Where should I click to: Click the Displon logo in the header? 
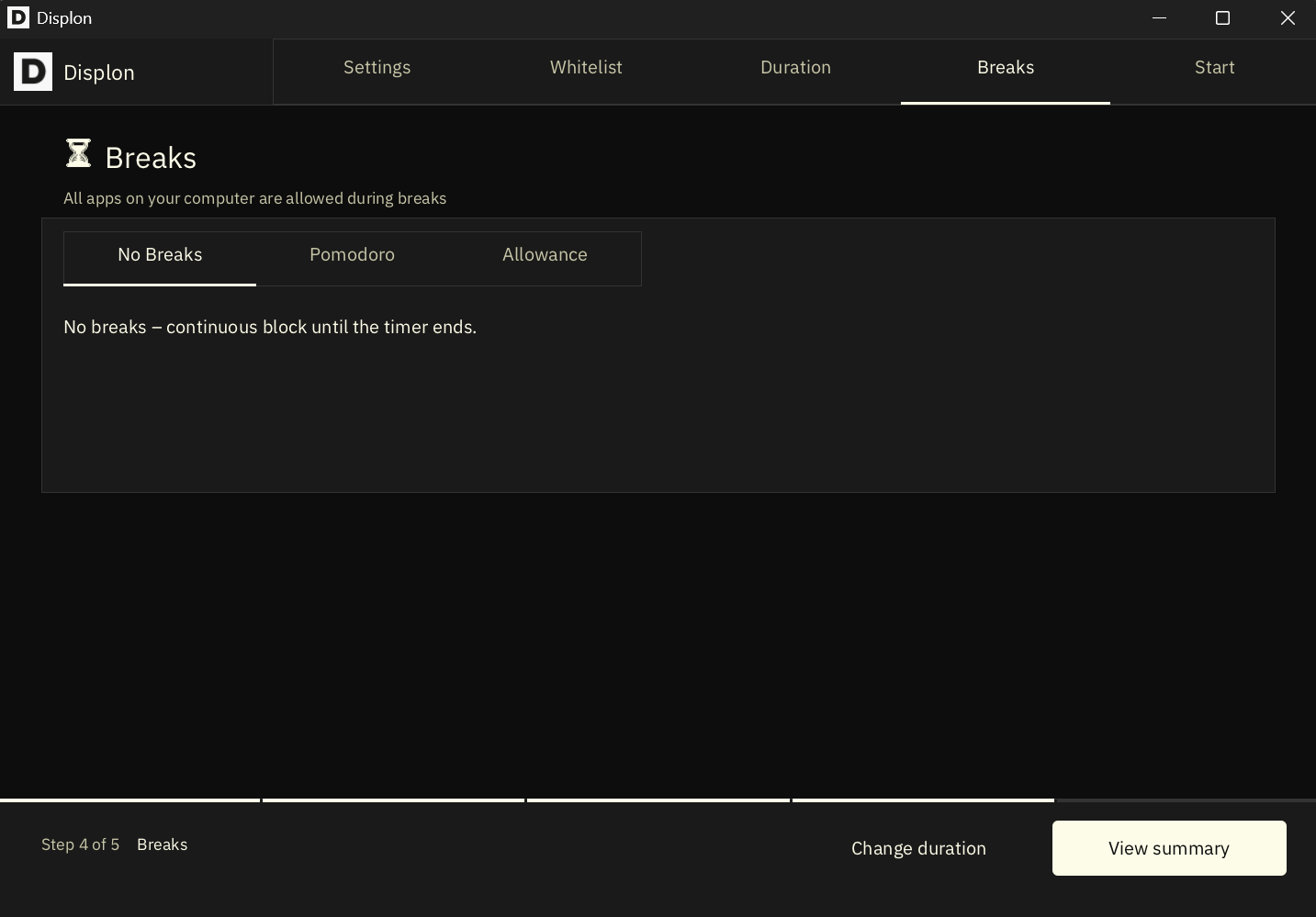pyautogui.click(x=33, y=72)
